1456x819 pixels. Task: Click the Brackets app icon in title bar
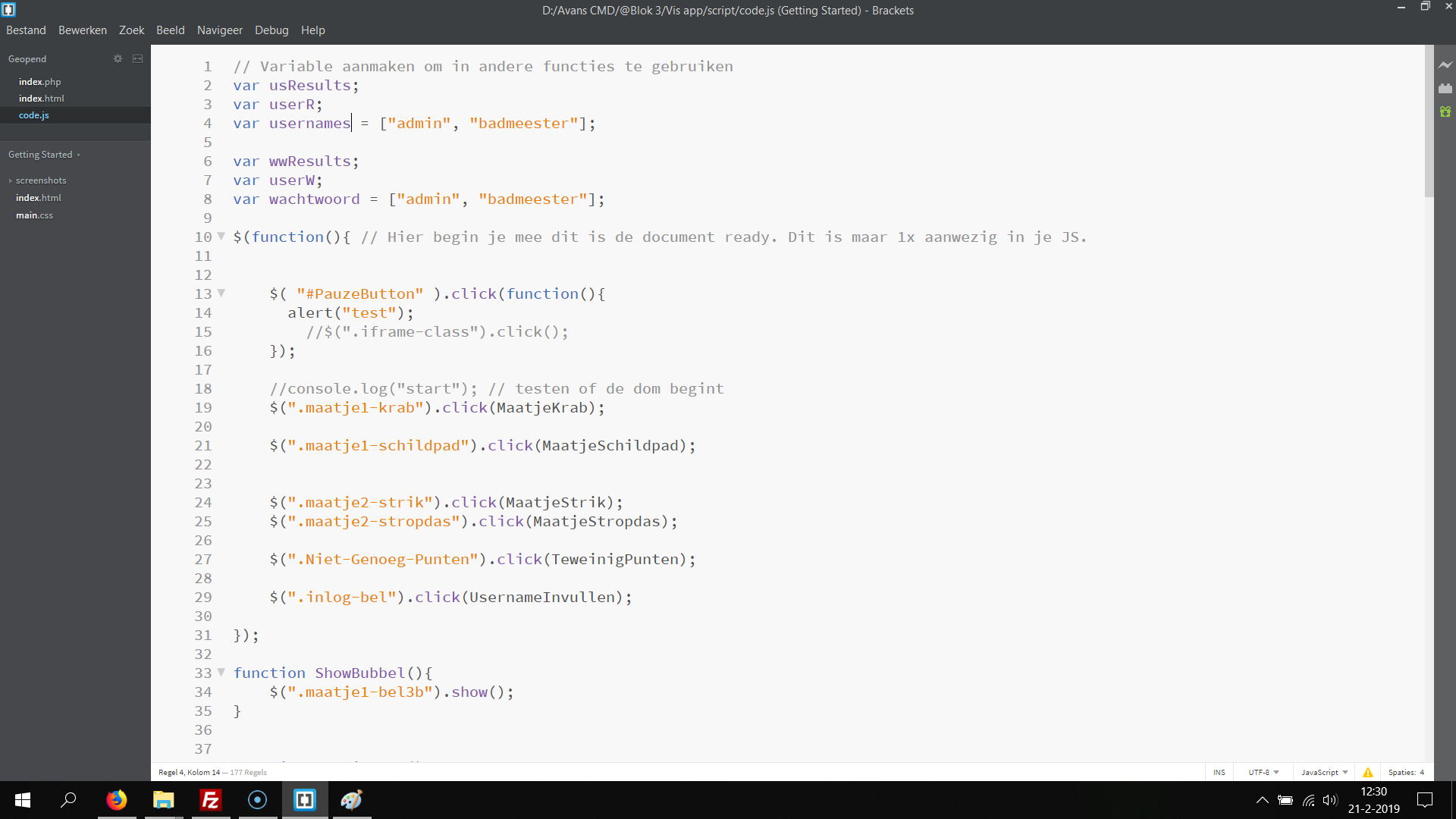[9, 10]
